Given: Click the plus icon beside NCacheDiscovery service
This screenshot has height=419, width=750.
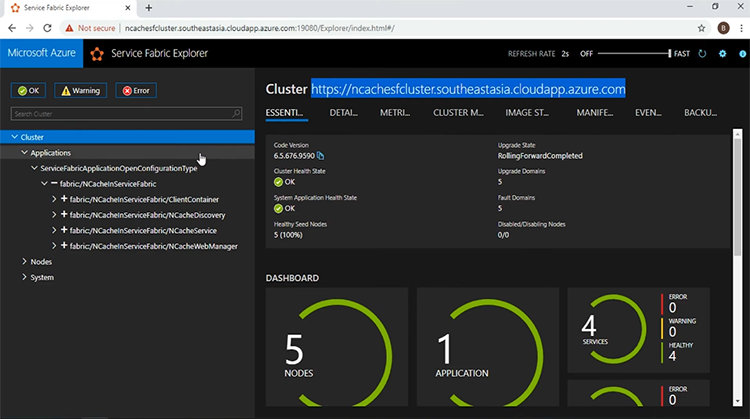Looking at the screenshot, I should coord(64,214).
